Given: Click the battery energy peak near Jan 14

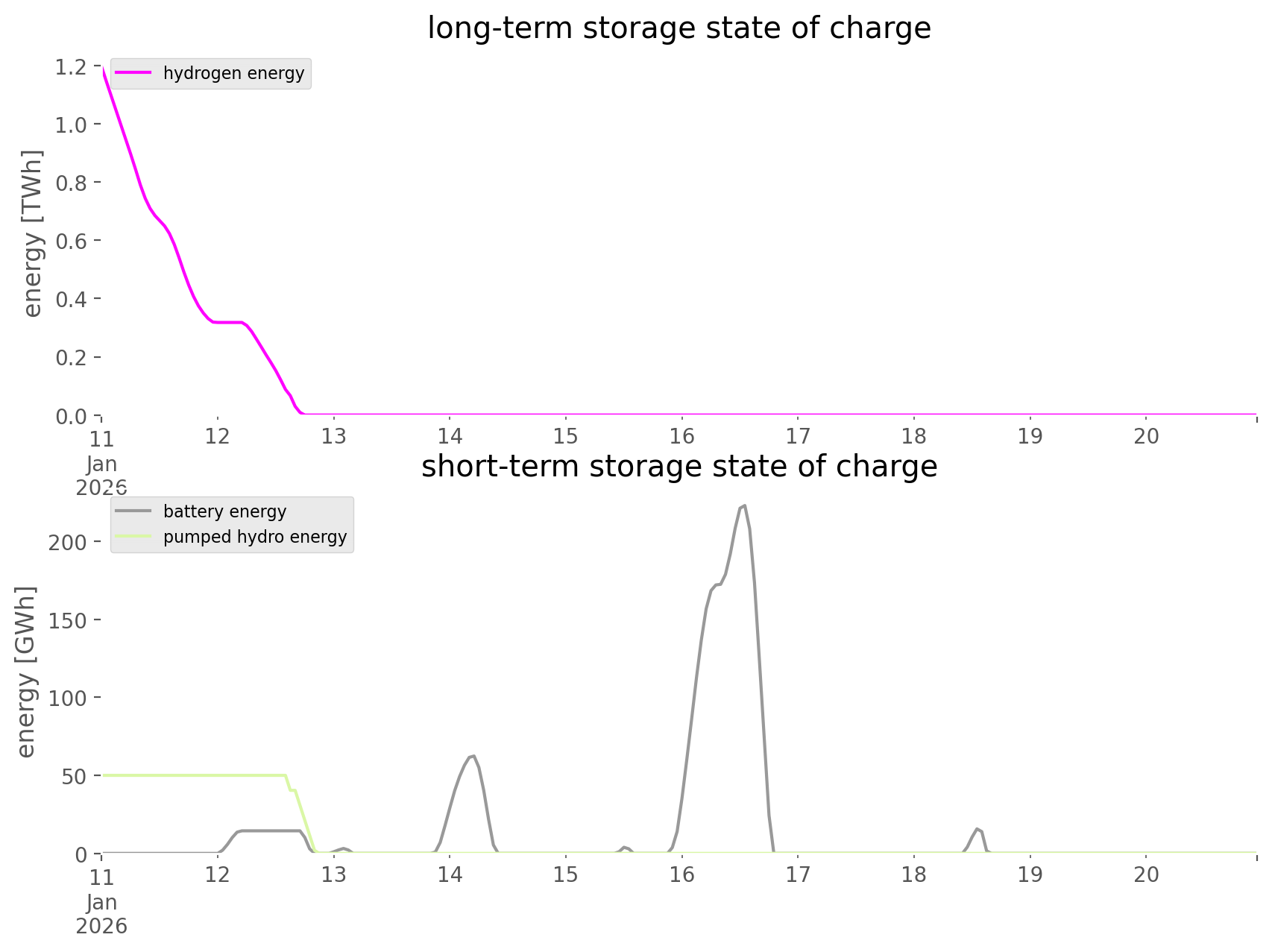Looking at the screenshot, I should click(x=471, y=756).
